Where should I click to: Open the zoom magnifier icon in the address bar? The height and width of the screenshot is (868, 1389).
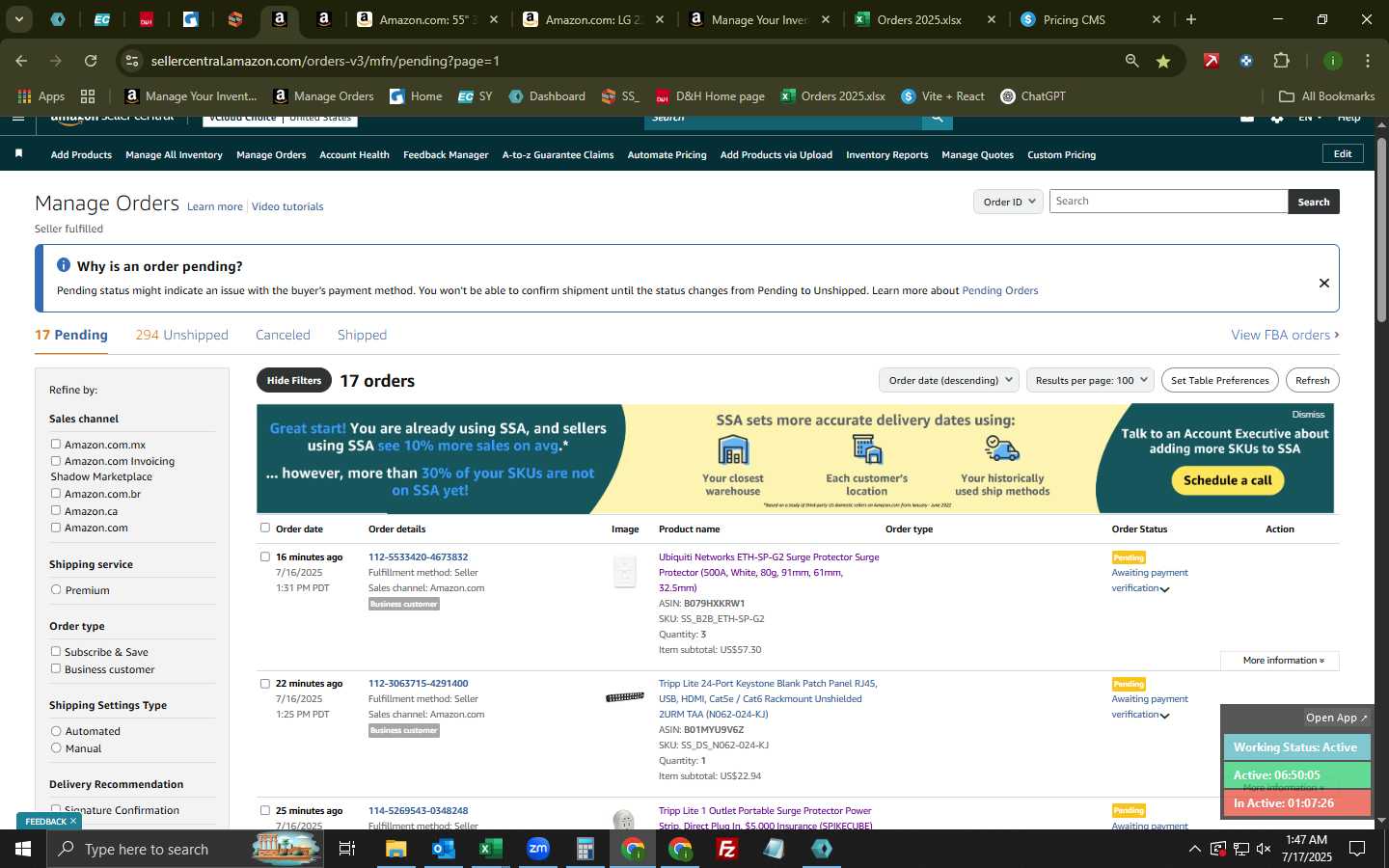pos(1131,61)
